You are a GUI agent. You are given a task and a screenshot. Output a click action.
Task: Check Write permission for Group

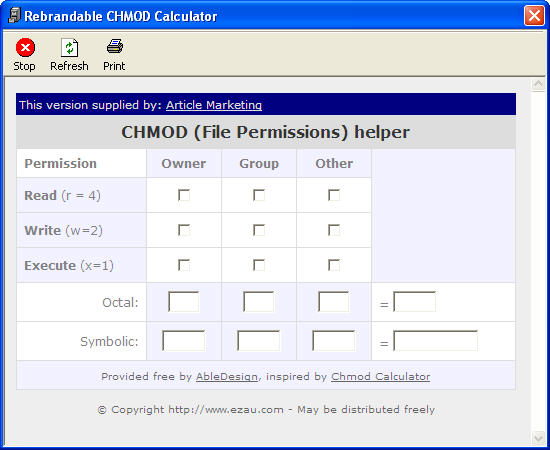pos(259,230)
